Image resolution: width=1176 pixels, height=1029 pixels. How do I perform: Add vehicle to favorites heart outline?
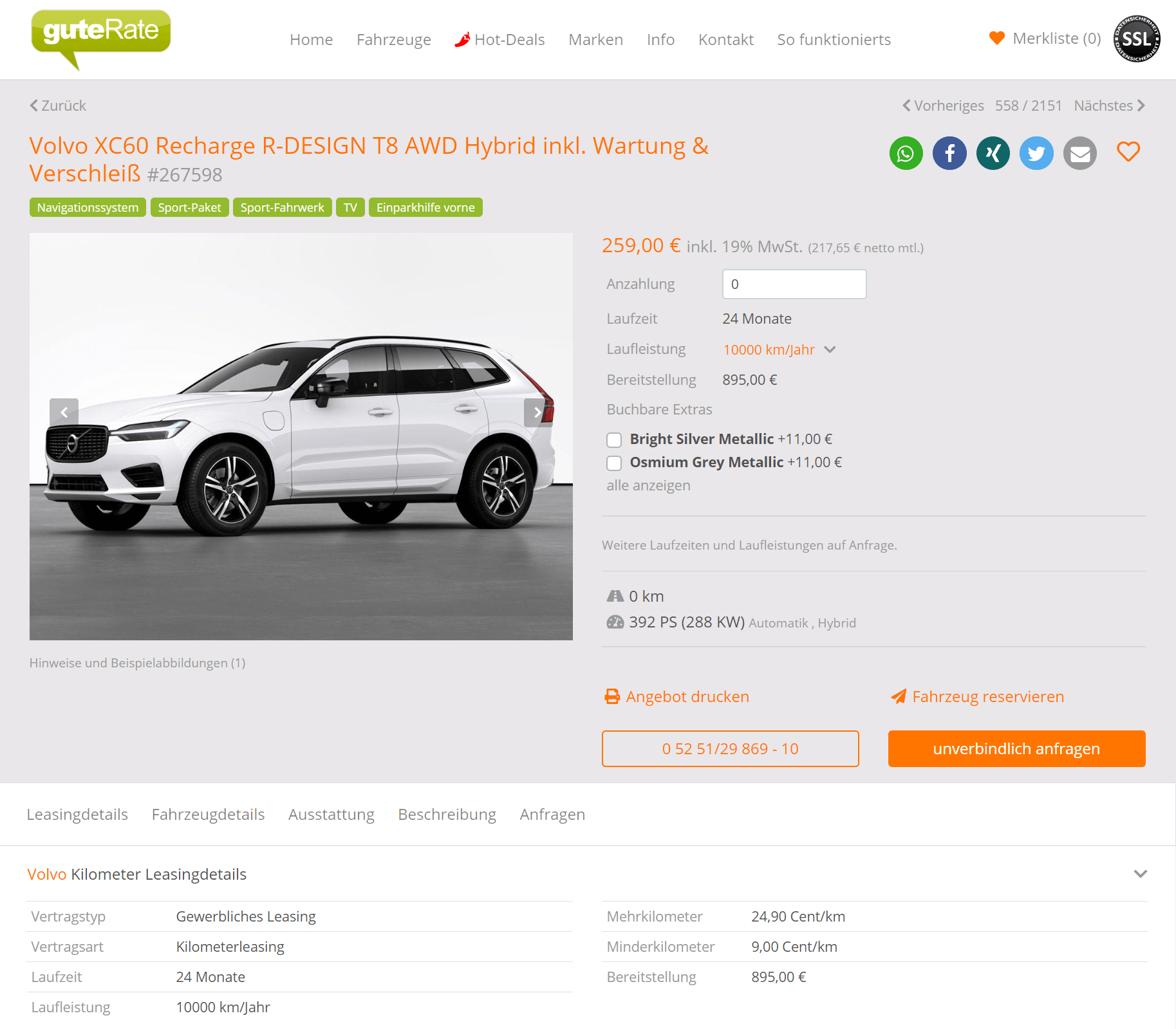[x=1128, y=152]
